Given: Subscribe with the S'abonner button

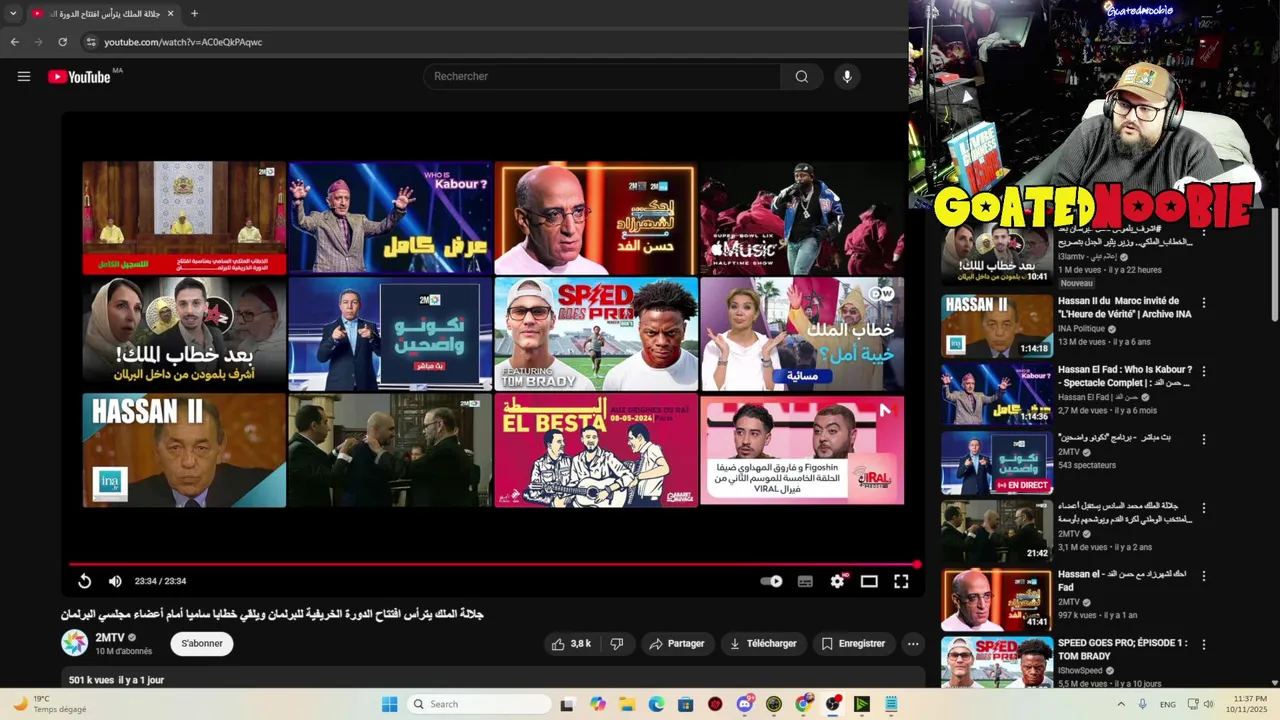Looking at the screenshot, I should pos(202,643).
